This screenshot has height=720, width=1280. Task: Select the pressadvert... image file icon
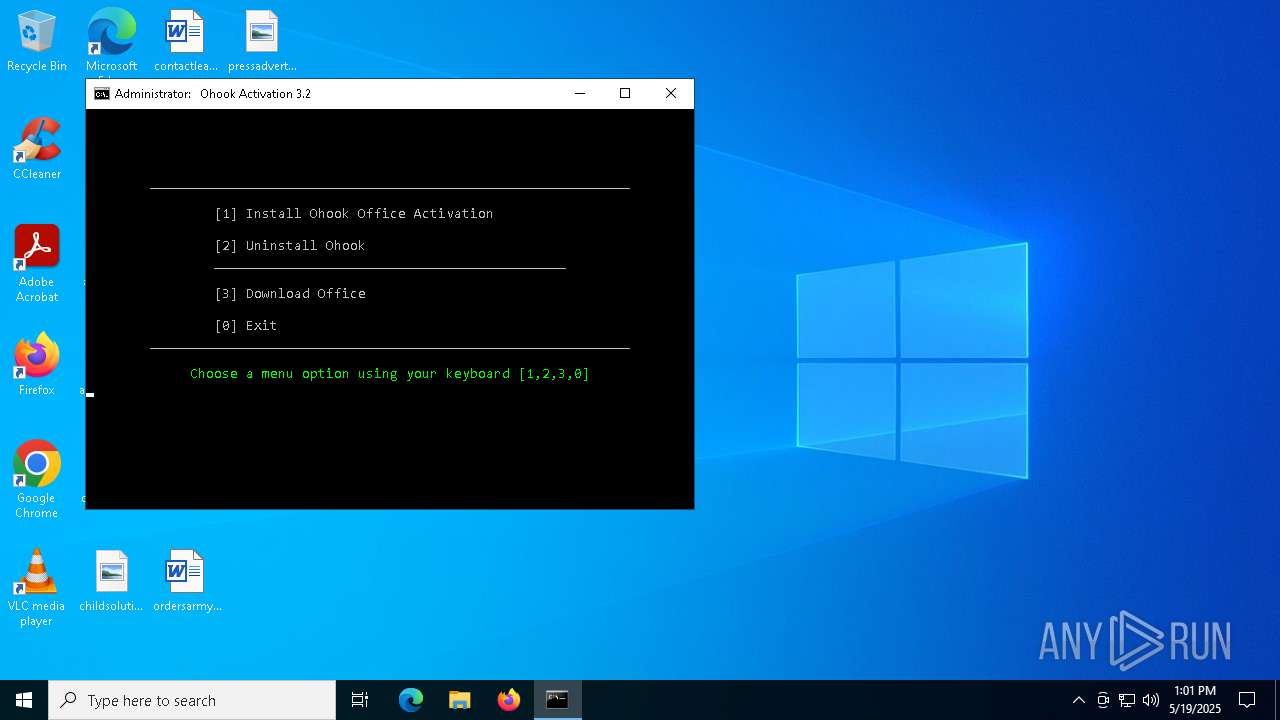pyautogui.click(x=262, y=42)
